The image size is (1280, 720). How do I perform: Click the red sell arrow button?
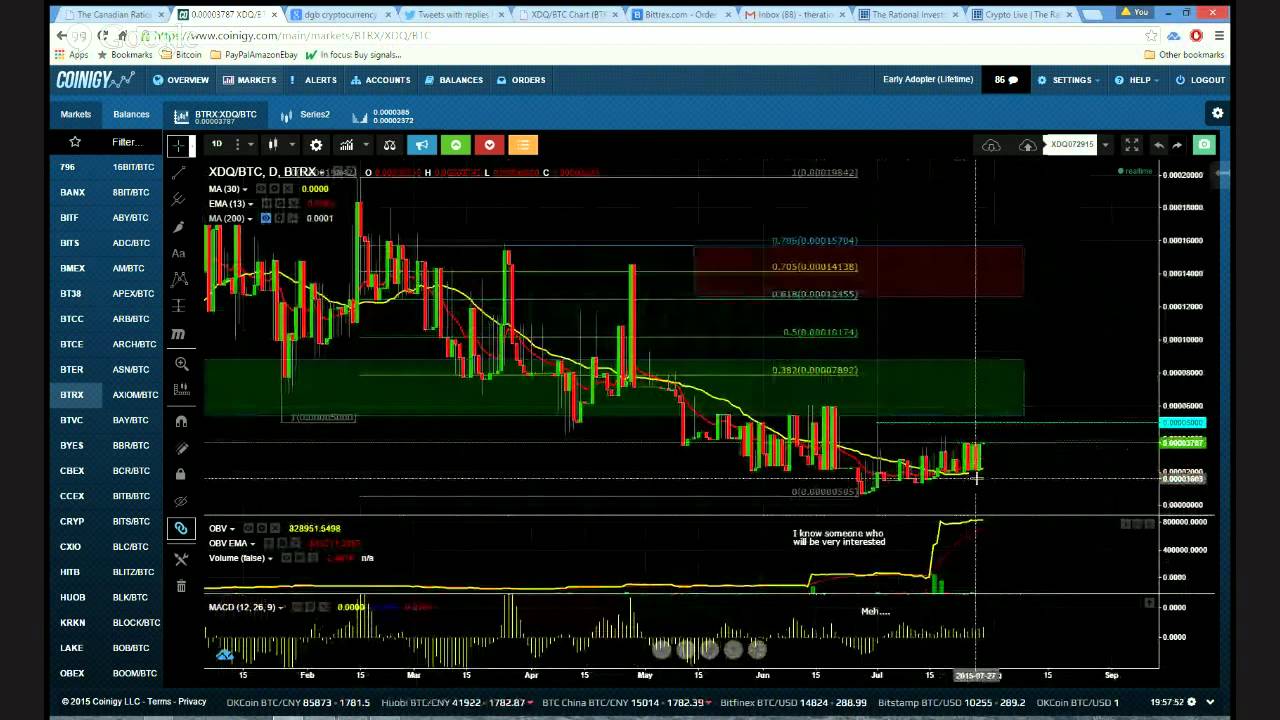(489, 145)
